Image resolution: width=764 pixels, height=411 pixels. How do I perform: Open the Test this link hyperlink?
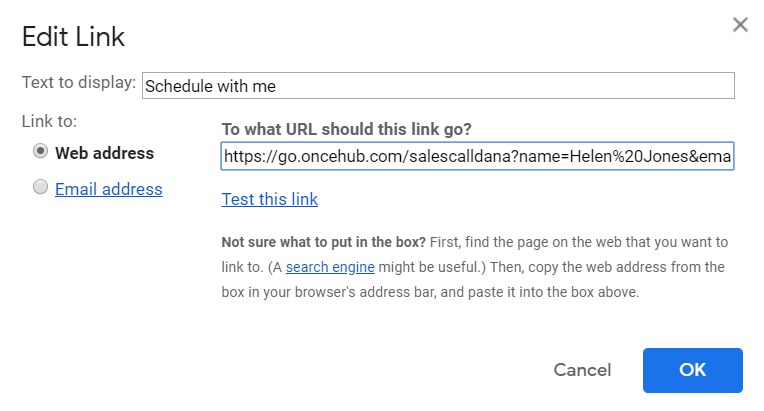pyautogui.click(x=269, y=199)
